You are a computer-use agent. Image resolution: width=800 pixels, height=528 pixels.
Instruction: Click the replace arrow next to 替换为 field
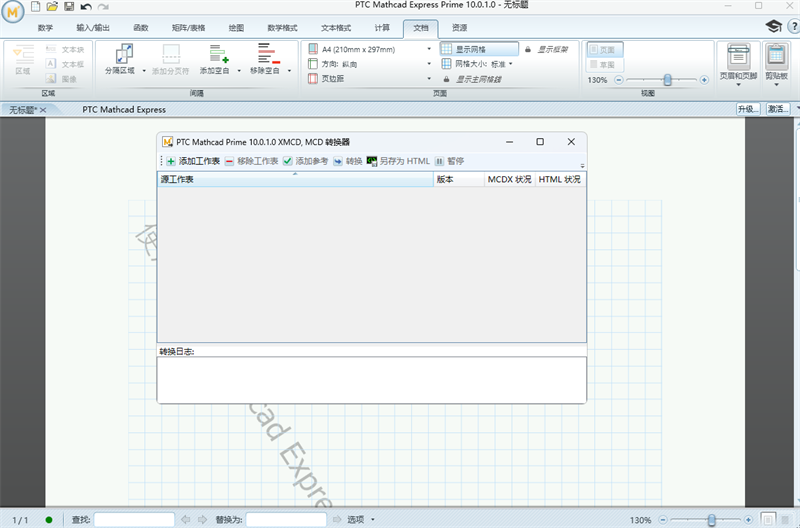pos(337,519)
